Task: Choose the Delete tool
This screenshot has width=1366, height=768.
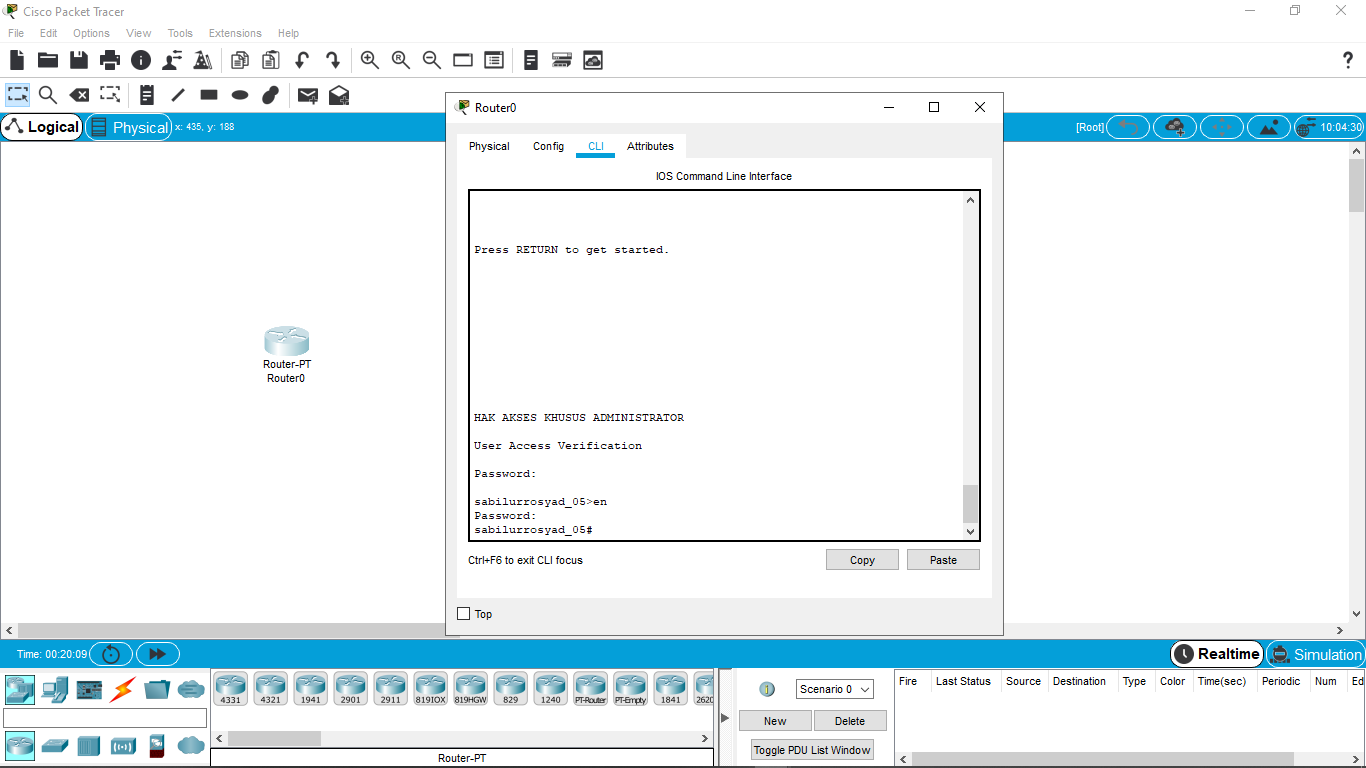Action: click(x=79, y=95)
